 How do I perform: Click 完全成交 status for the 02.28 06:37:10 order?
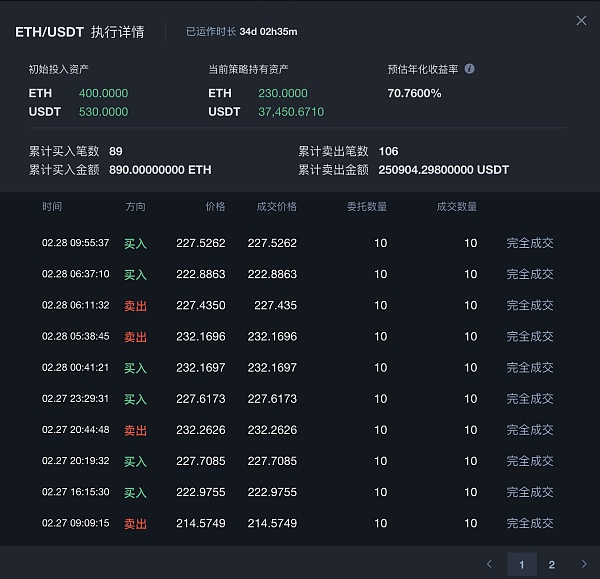click(530, 274)
